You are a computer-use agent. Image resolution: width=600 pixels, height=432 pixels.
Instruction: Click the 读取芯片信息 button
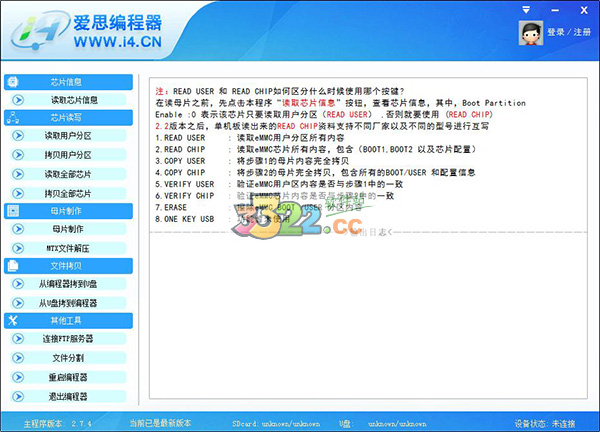[x=68, y=100]
